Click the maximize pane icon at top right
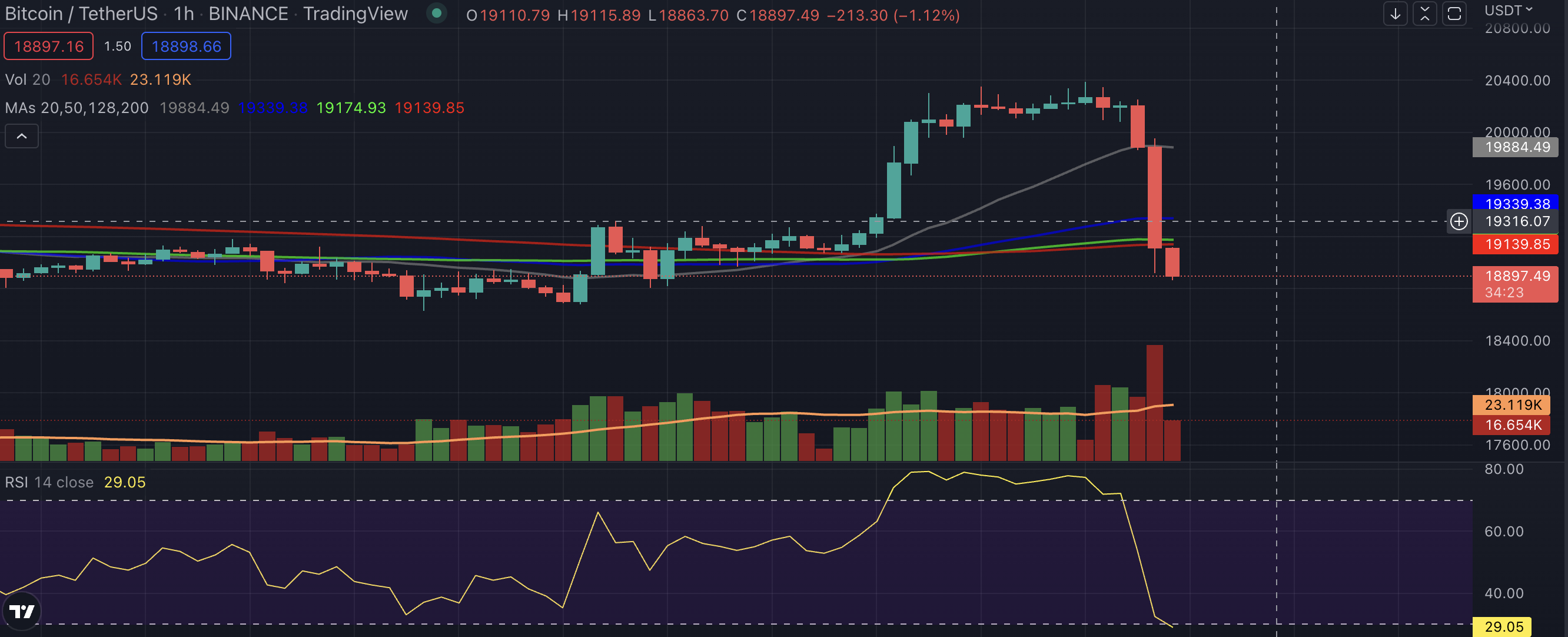Viewport: 1568px width, 637px height. [1454, 14]
